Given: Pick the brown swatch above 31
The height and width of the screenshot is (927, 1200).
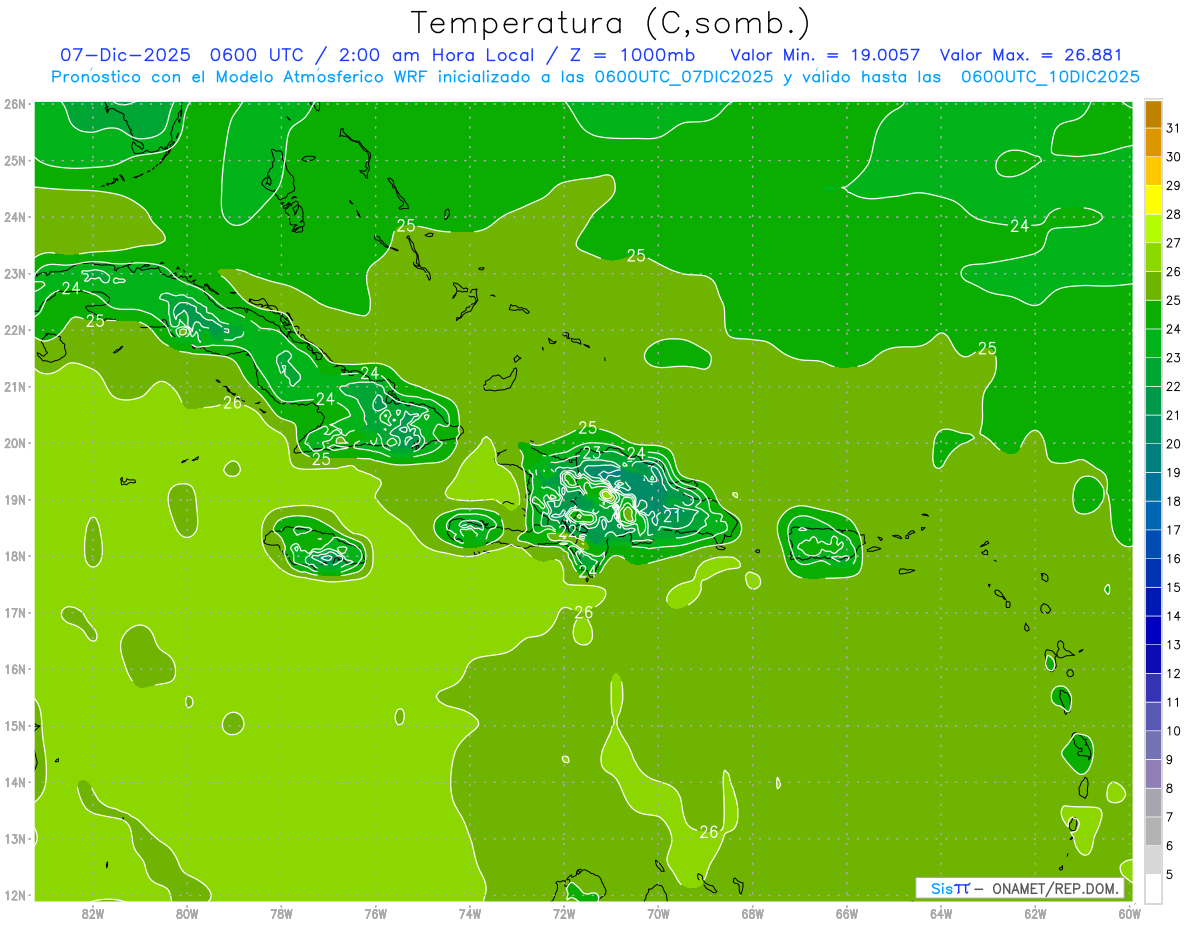Looking at the screenshot, I should click(1153, 114).
